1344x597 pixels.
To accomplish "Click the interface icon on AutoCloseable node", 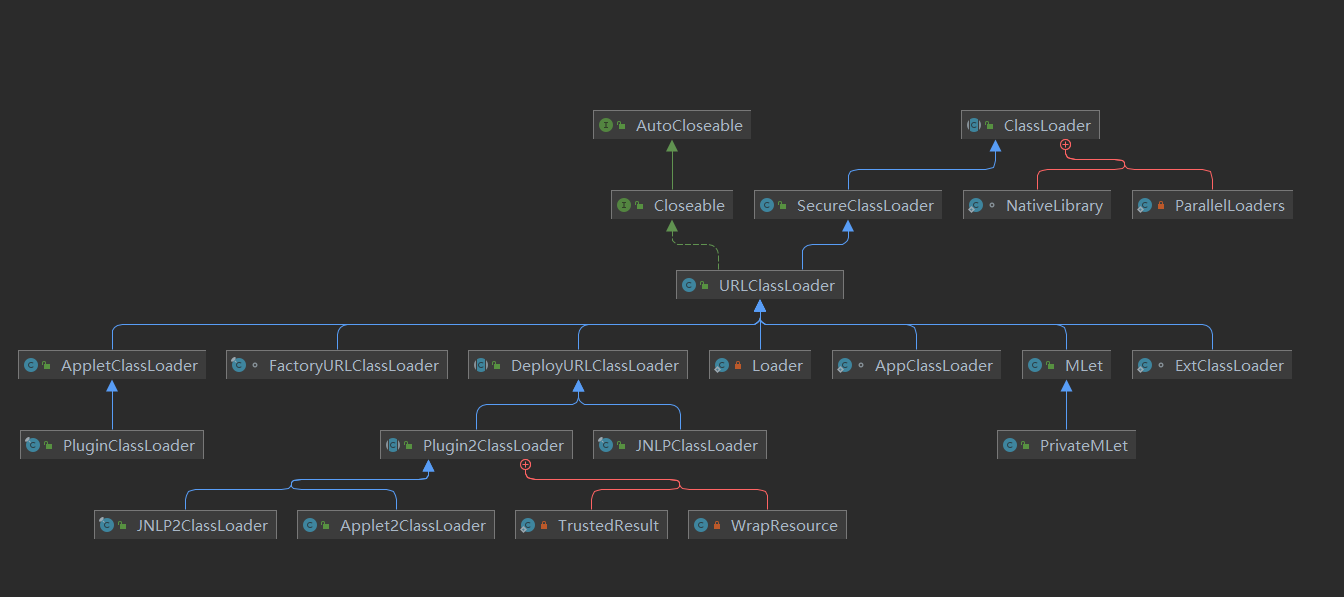I will click(x=606, y=125).
